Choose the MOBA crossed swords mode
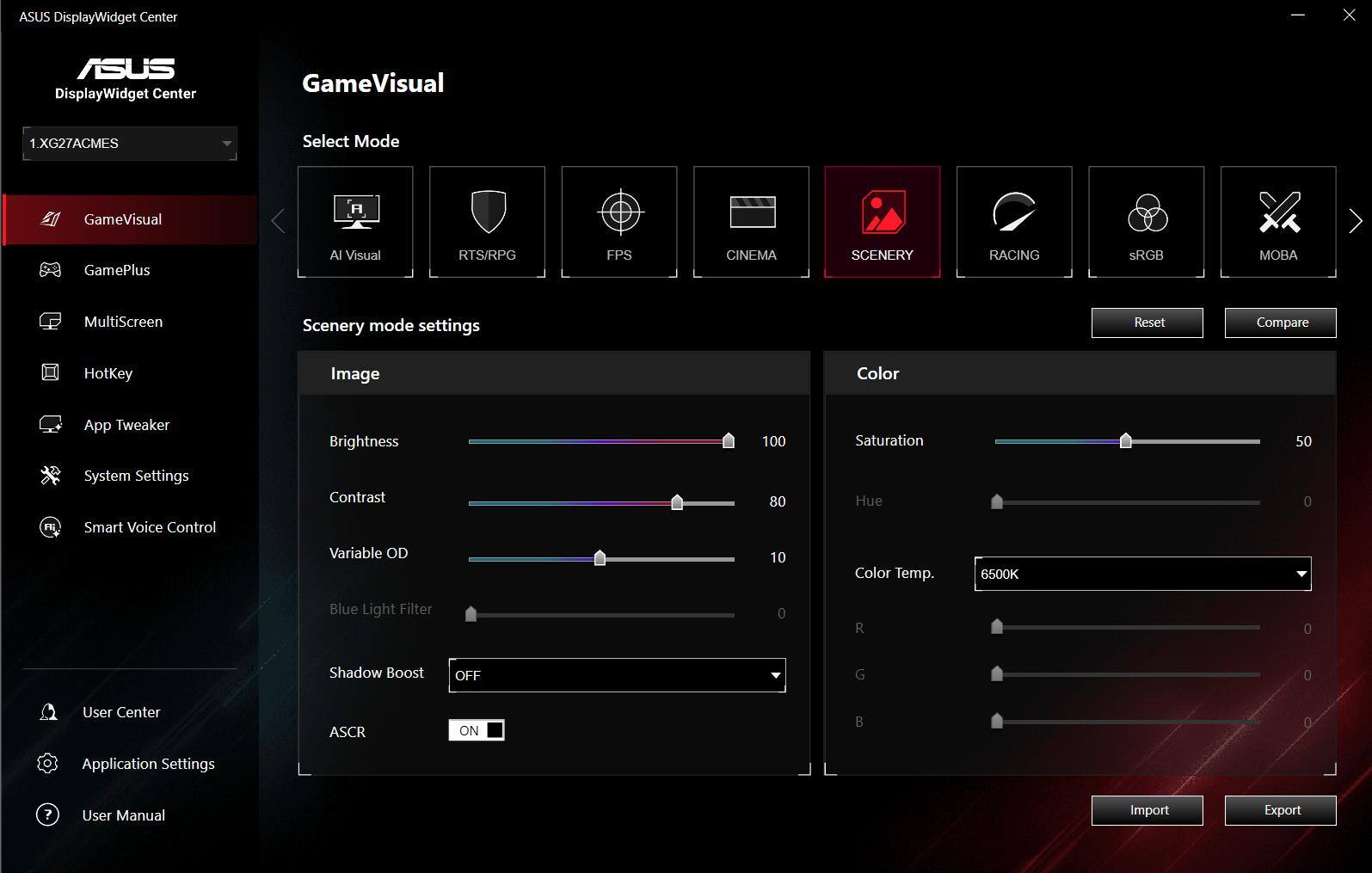This screenshot has height=873, width=1372. 1278,222
